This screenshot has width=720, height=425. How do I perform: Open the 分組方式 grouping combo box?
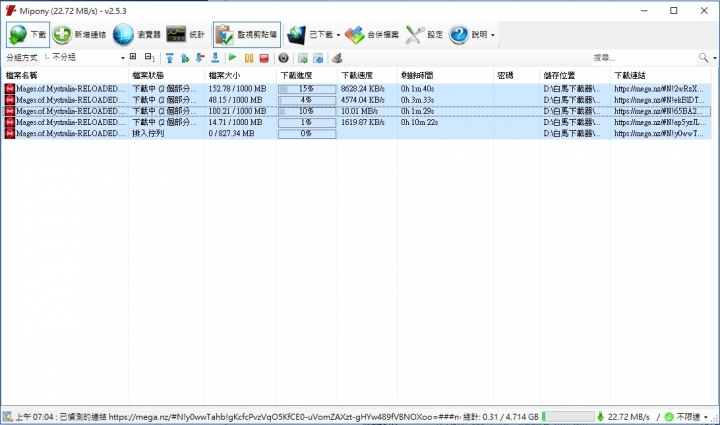click(x=84, y=57)
